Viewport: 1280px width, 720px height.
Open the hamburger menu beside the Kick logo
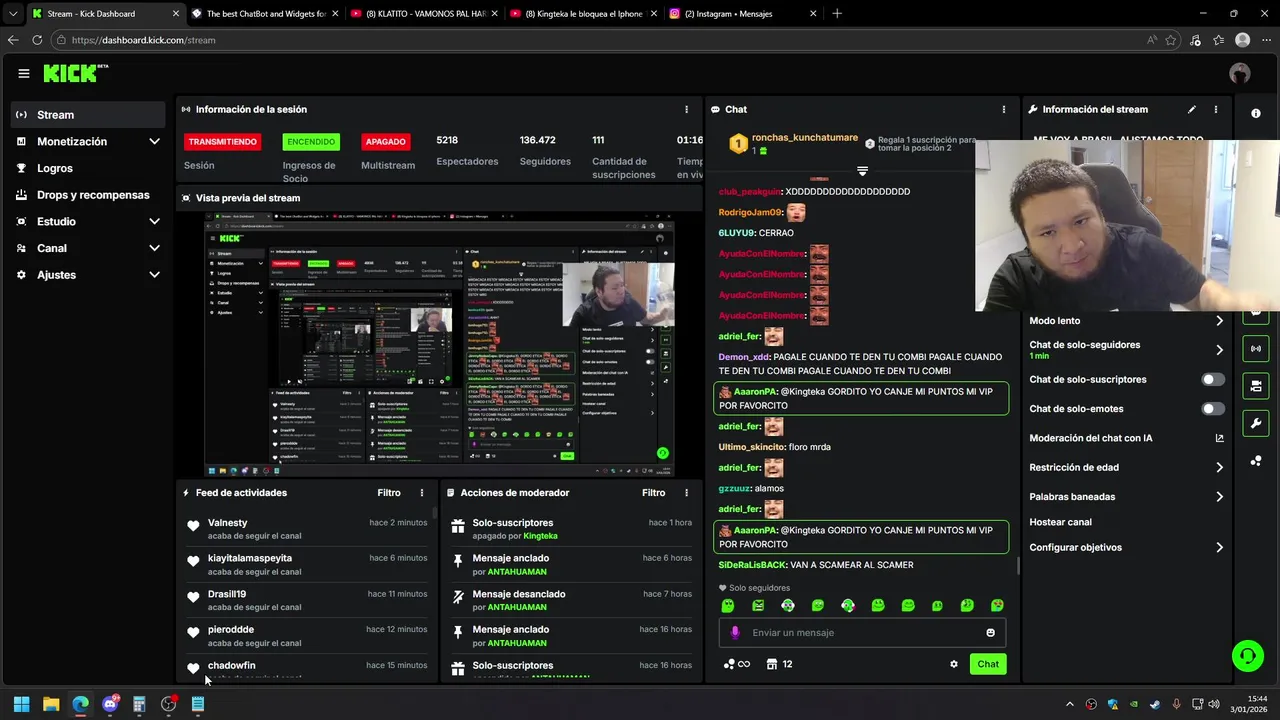click(24, 73)
